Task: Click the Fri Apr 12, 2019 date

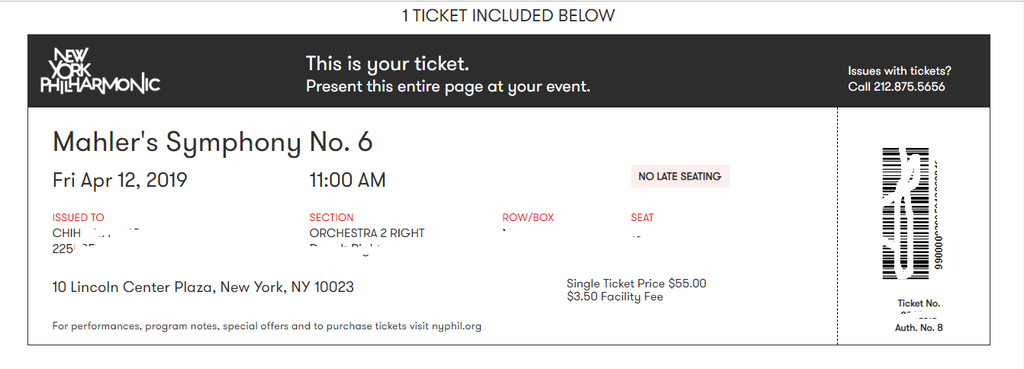Action: (120, 180)
